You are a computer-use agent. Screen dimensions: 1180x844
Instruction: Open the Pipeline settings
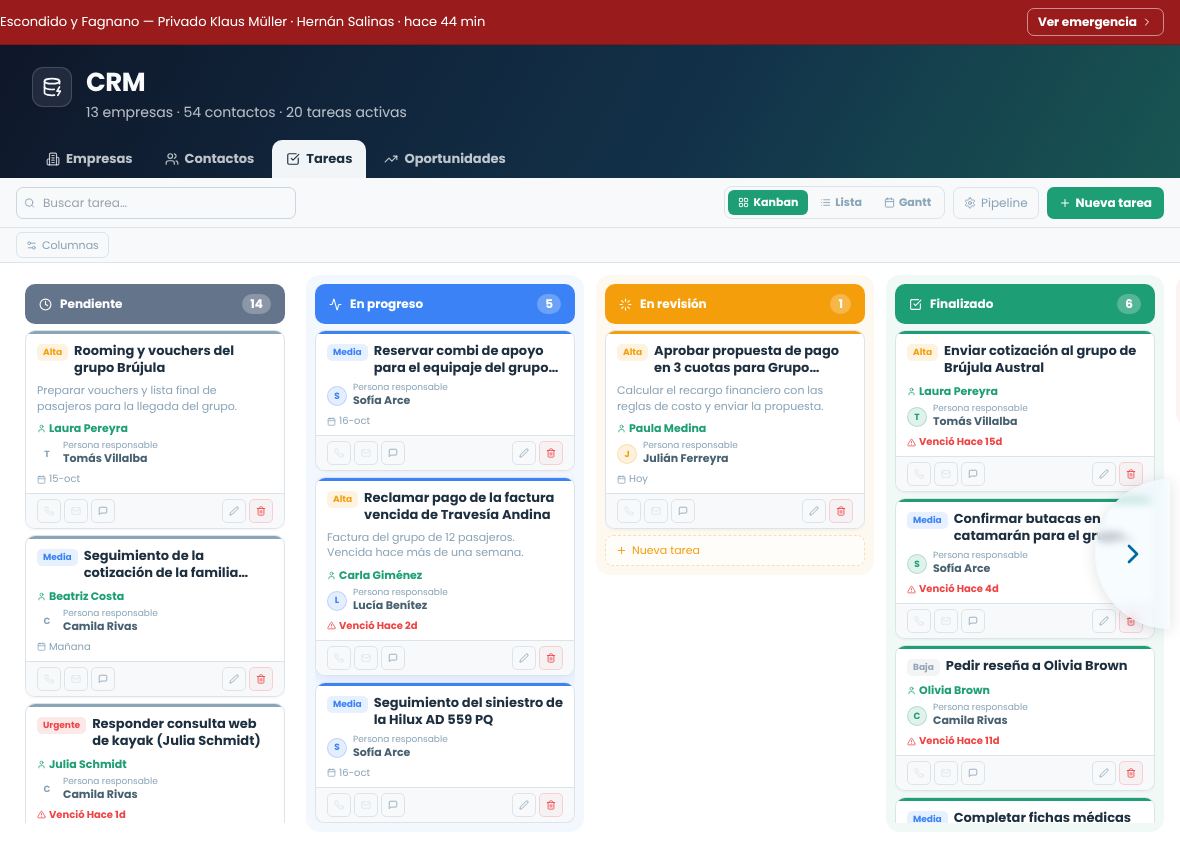point(996,203)
